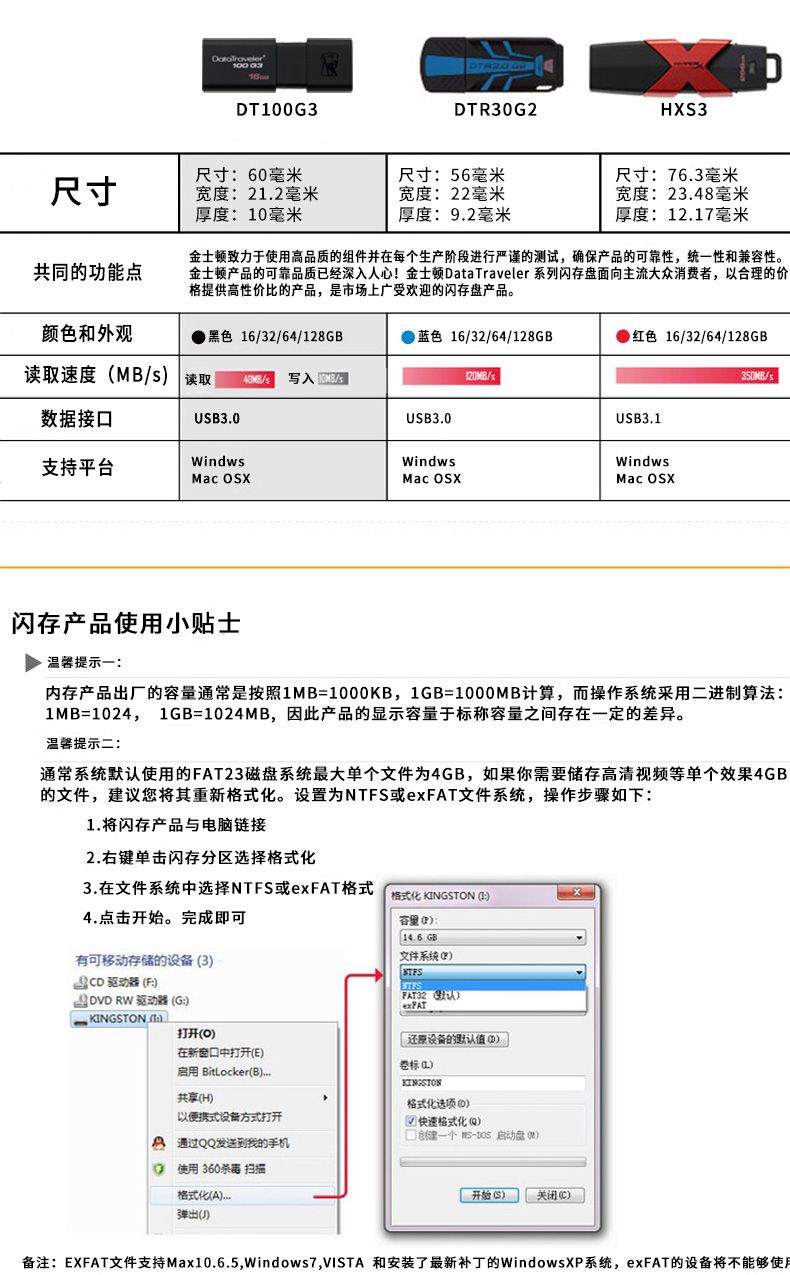Pick FAT32 (默认) in the file system list
The image size is (790, 1275).
(x=492, y=995)
